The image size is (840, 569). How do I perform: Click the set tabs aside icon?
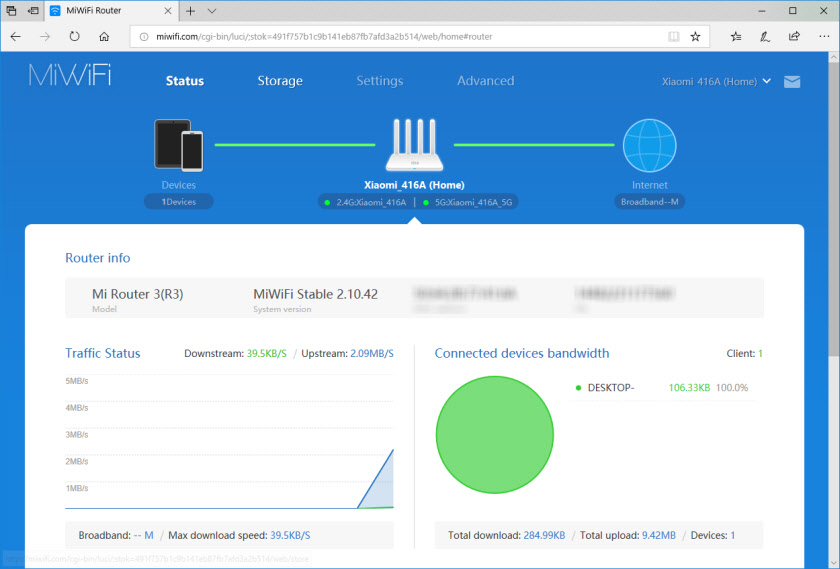point(33,11)
